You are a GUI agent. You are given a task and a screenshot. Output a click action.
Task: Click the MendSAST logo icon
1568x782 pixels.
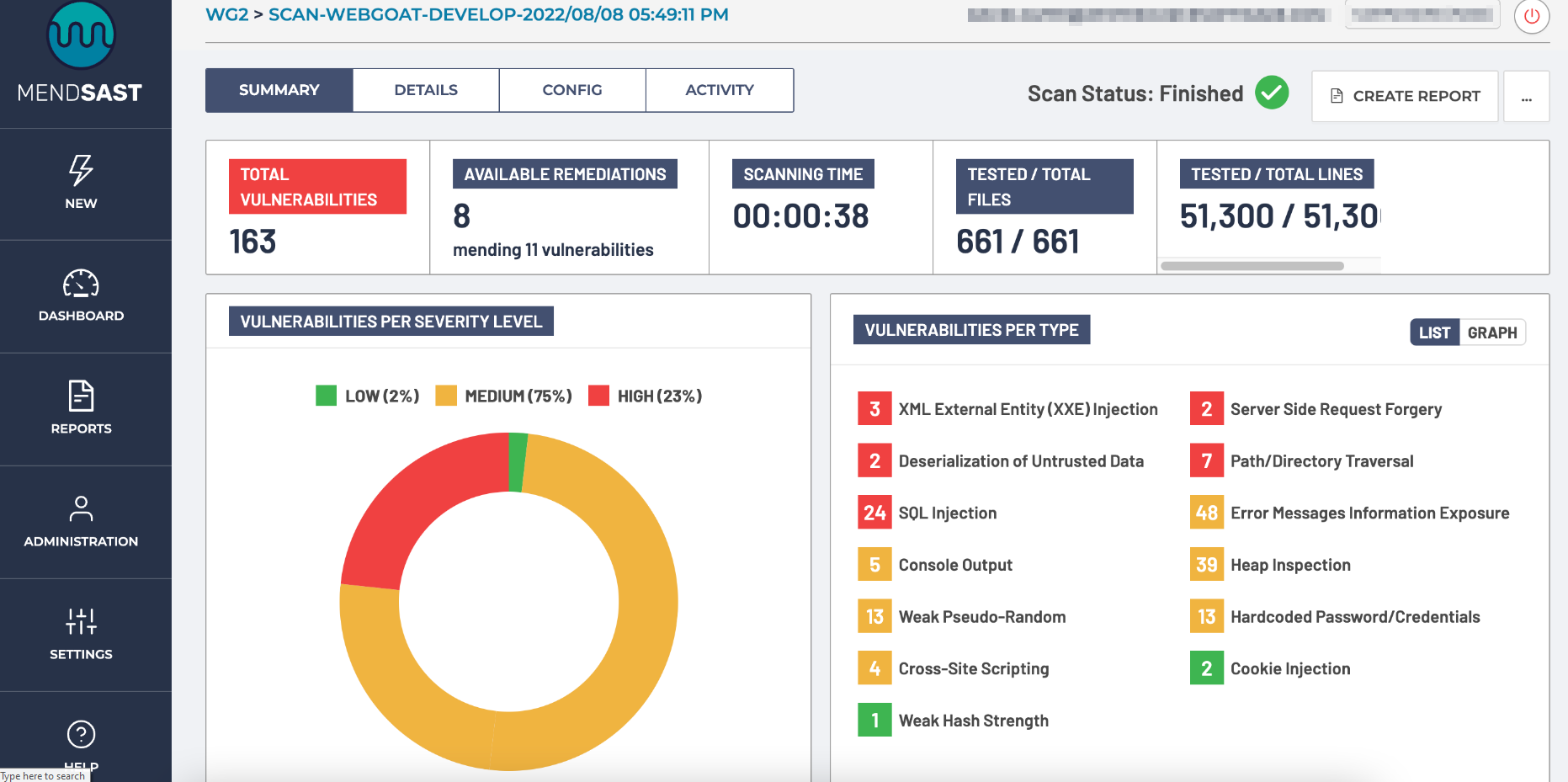(x=81, y=35)
